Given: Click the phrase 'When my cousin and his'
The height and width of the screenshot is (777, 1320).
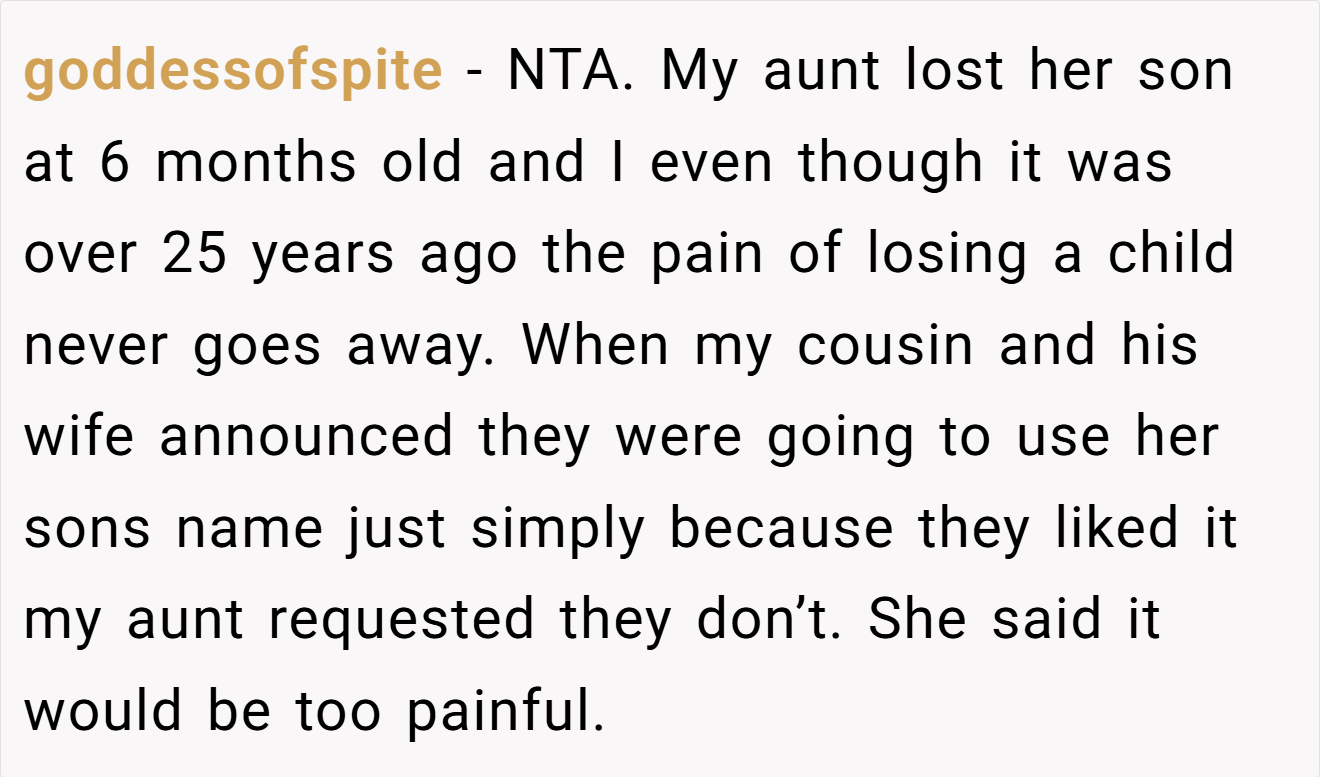Looking at the screenshot, I should click(x=860, y=345).
